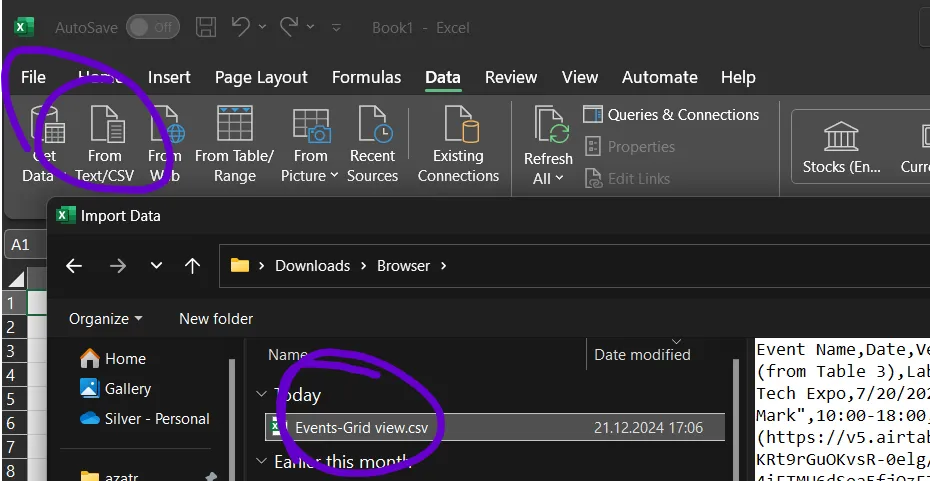Open the Redo history dropdown arrow
Screen dimensions: 930x481
311,27
